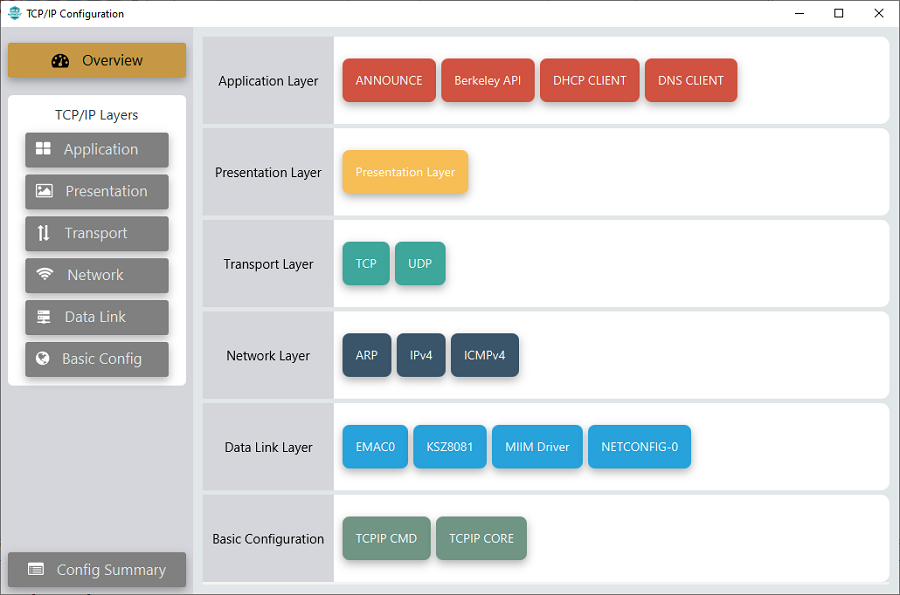Select the TCP transport module
The image size is (900, 595).
tap(366, 264)
